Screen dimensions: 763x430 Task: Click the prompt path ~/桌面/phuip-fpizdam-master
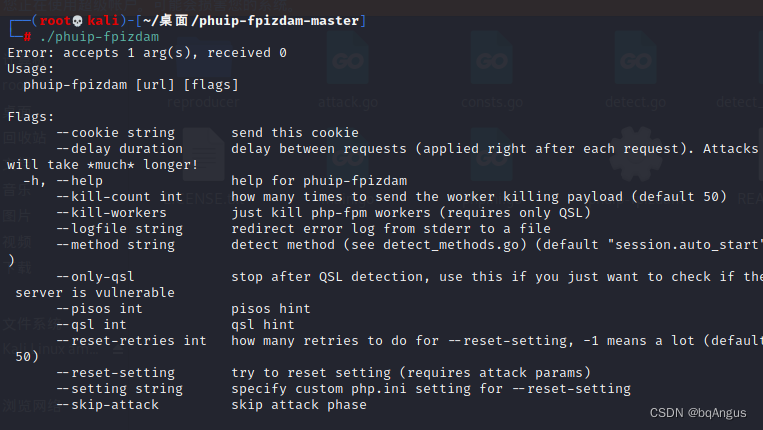251,21
